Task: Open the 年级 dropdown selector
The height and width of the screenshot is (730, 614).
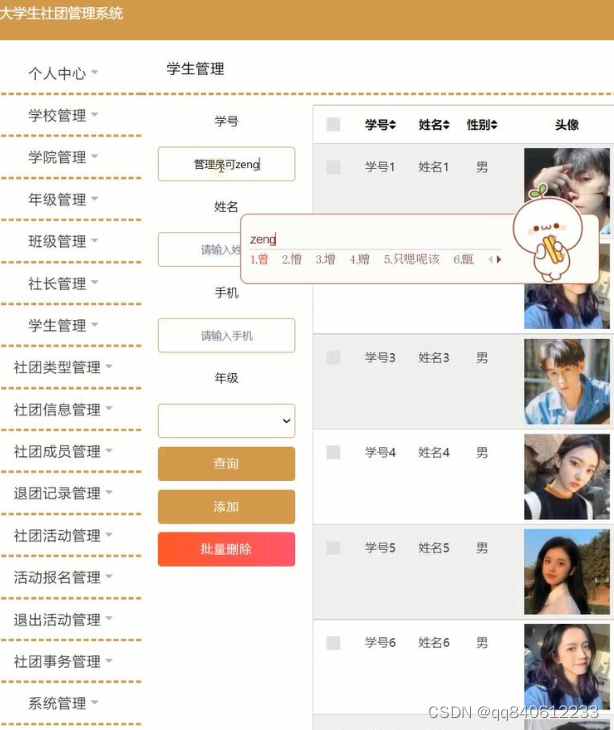Action: (x=226, y=421)
